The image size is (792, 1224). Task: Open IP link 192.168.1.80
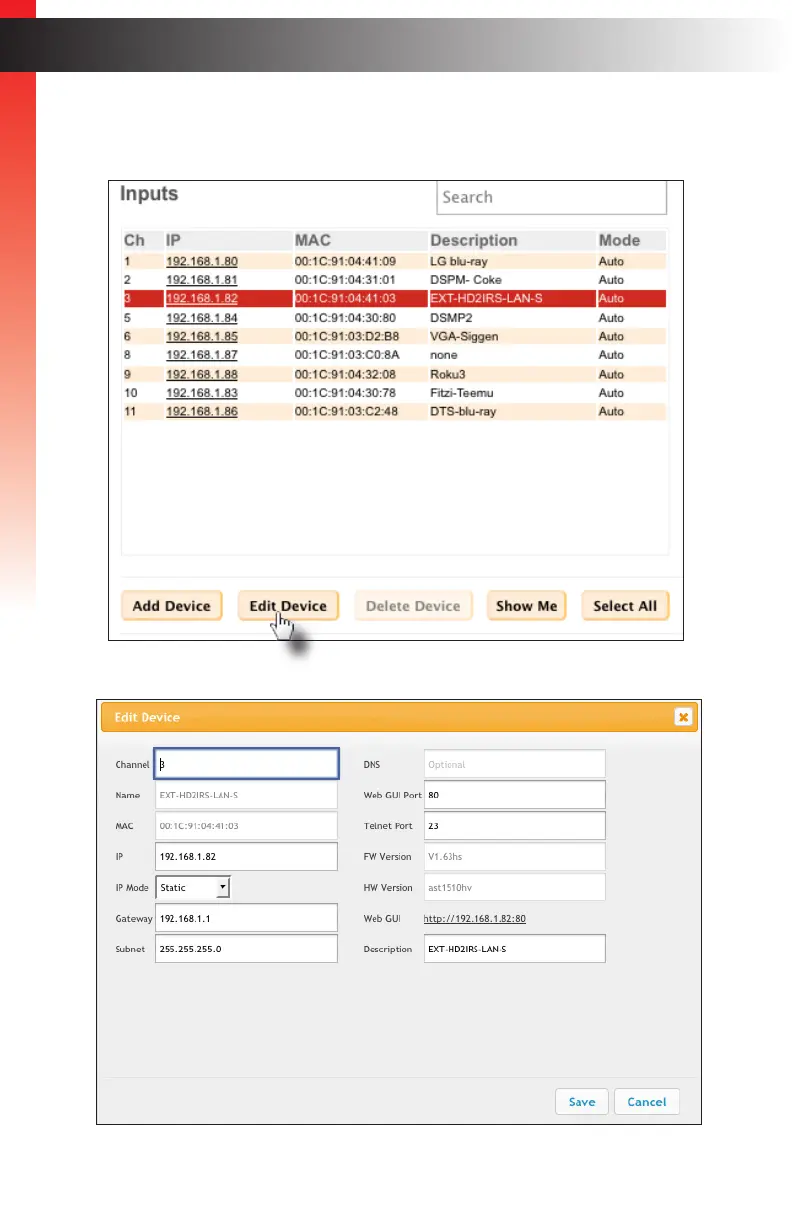point(201,261)
